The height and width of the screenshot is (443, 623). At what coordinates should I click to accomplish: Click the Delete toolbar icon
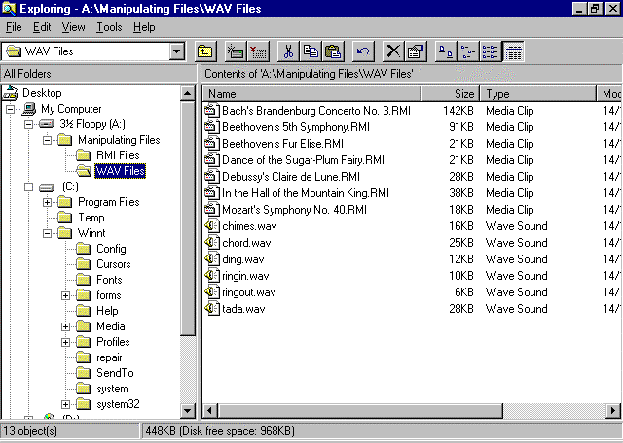click(394, 51)
